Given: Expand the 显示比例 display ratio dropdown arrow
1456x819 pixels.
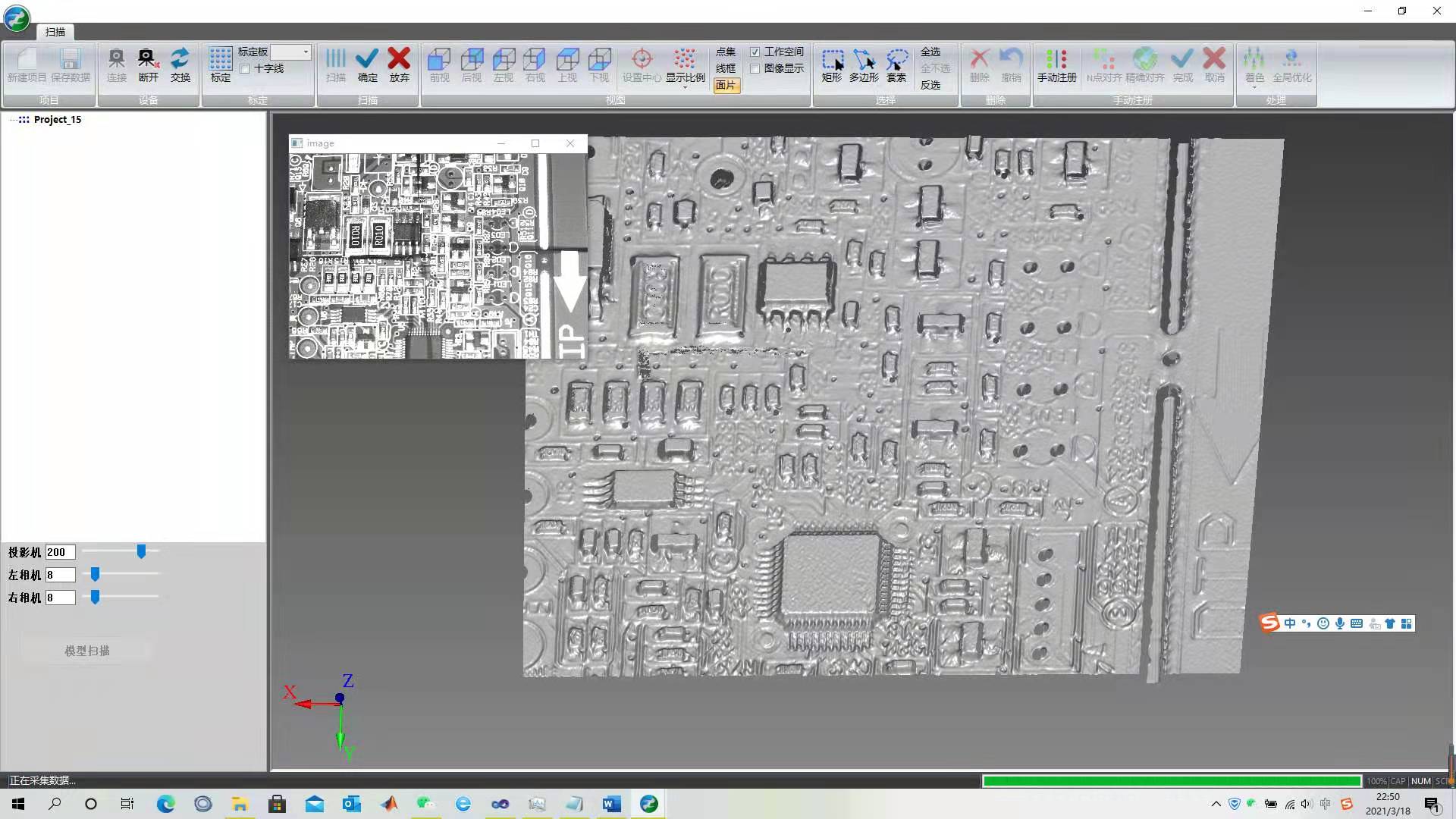Looking at the screenshot, I should (685, 87).
